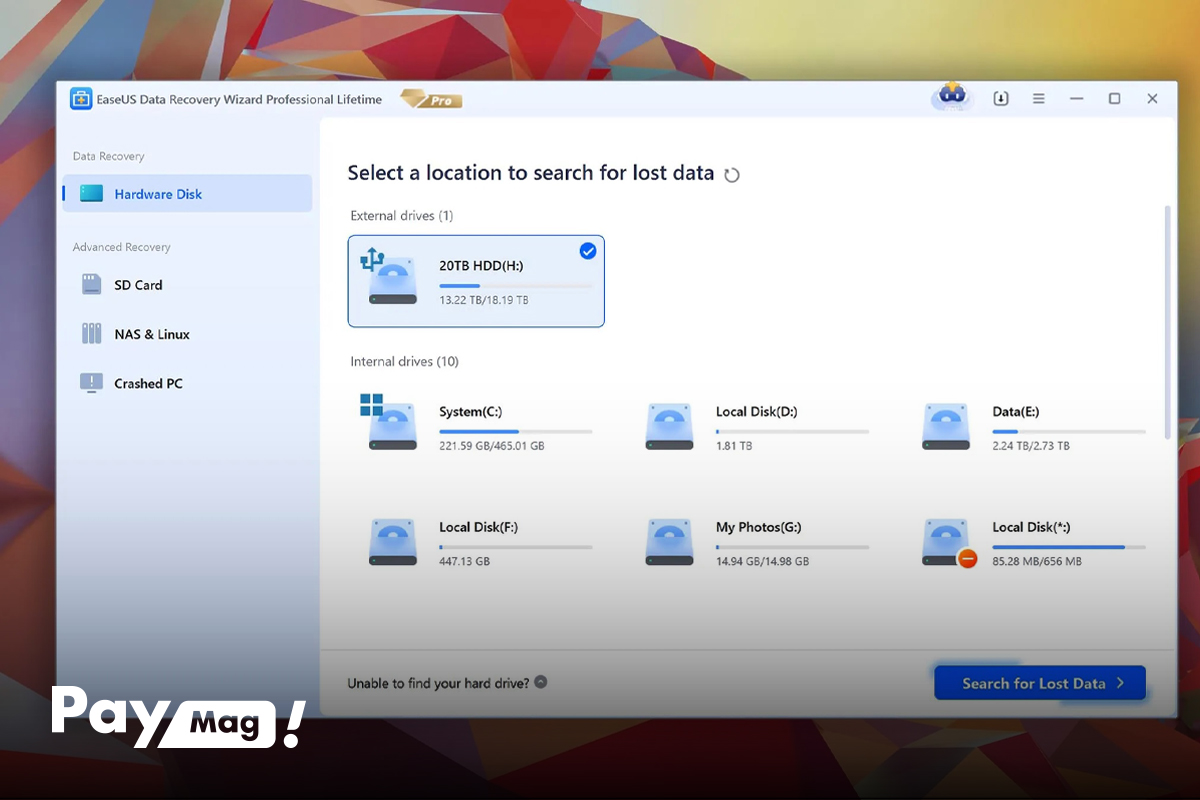Viewport: 1200px width, 800px height.
Task: Click the Local Disk(*:) drive icon
Action: point(948,544)
